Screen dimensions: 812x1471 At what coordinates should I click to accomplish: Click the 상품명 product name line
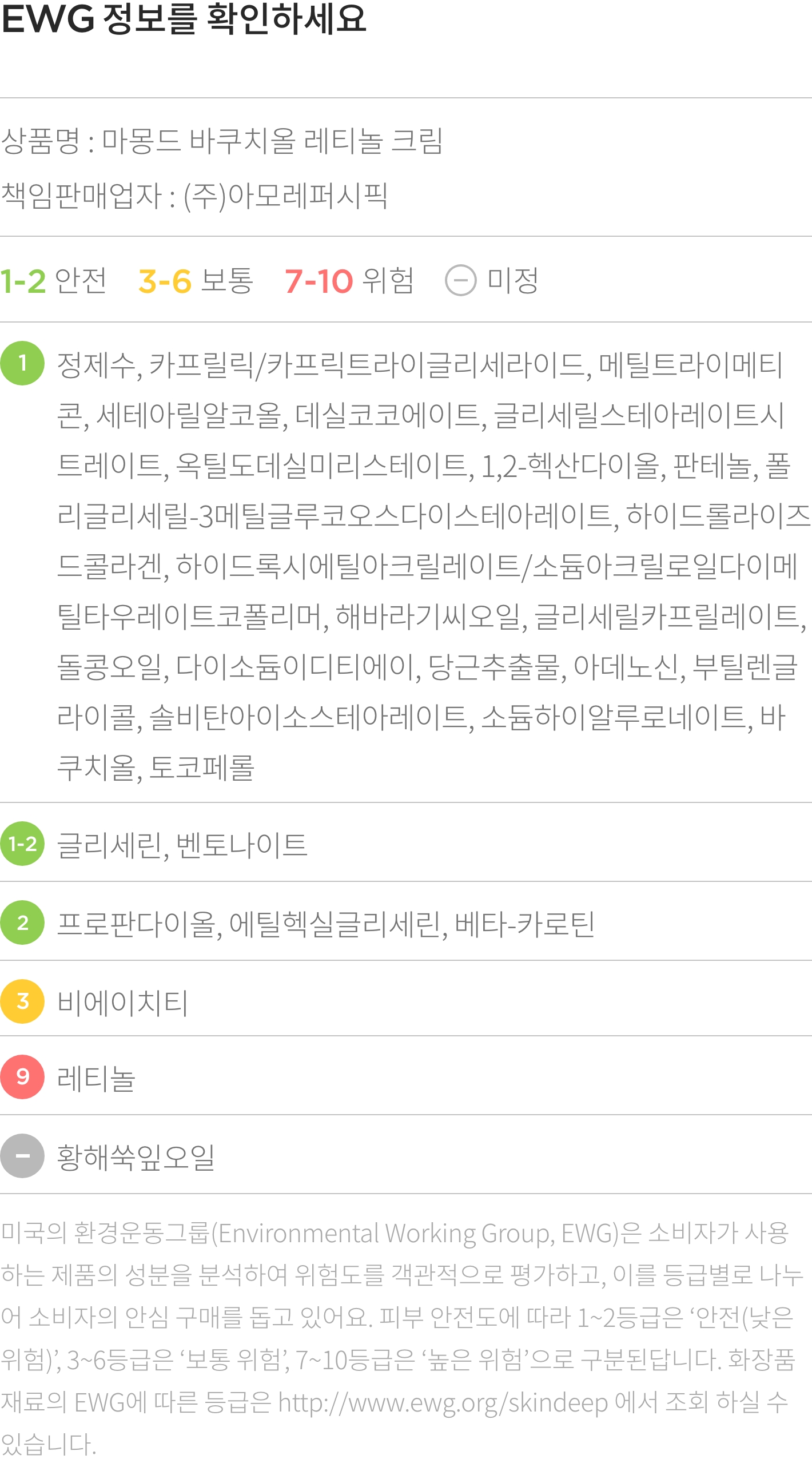point(222,141)
